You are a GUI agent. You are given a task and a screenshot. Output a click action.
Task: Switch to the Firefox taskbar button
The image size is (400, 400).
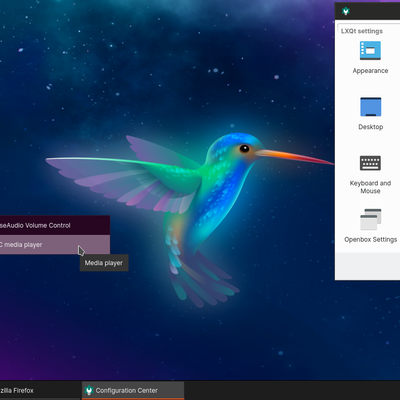pos(40,390)
